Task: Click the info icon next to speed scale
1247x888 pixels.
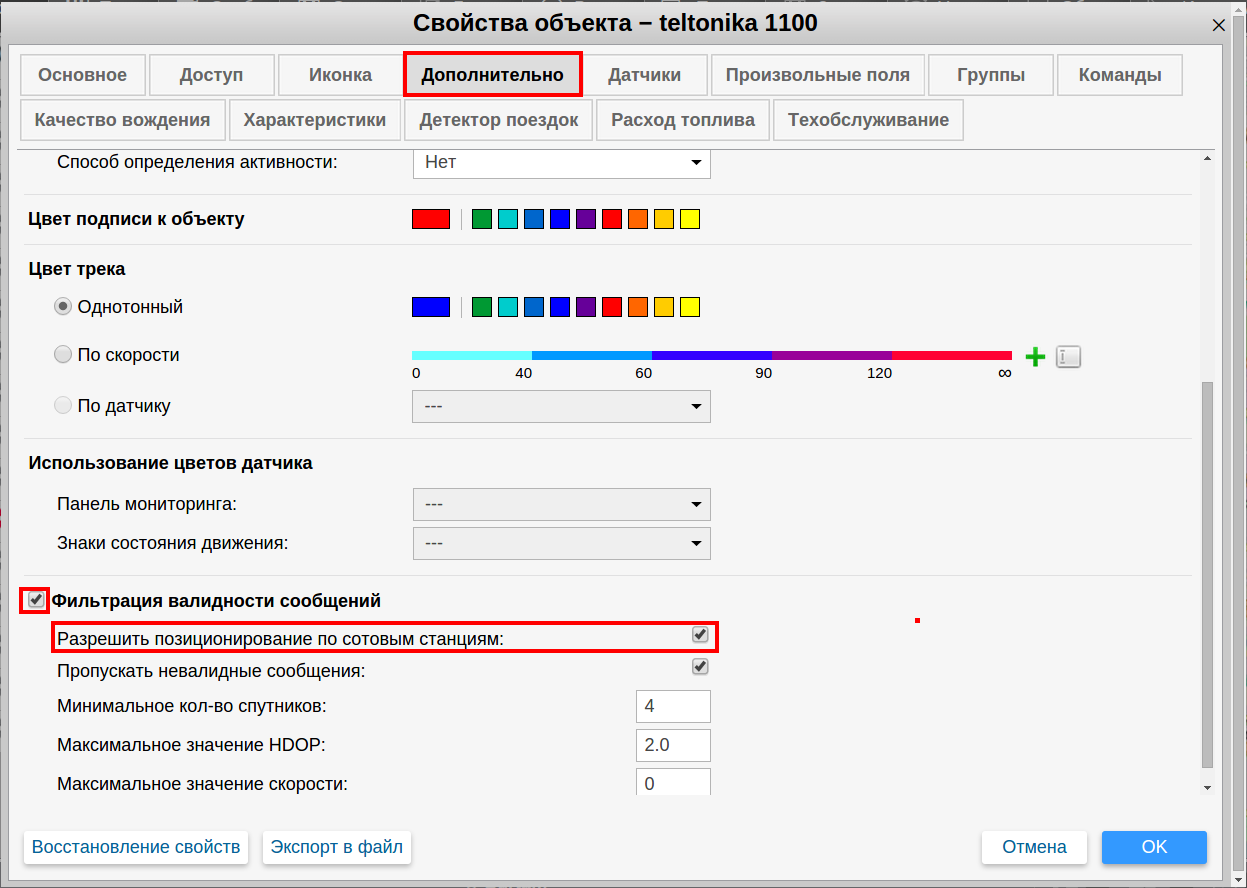Action: click(1068, 357)
